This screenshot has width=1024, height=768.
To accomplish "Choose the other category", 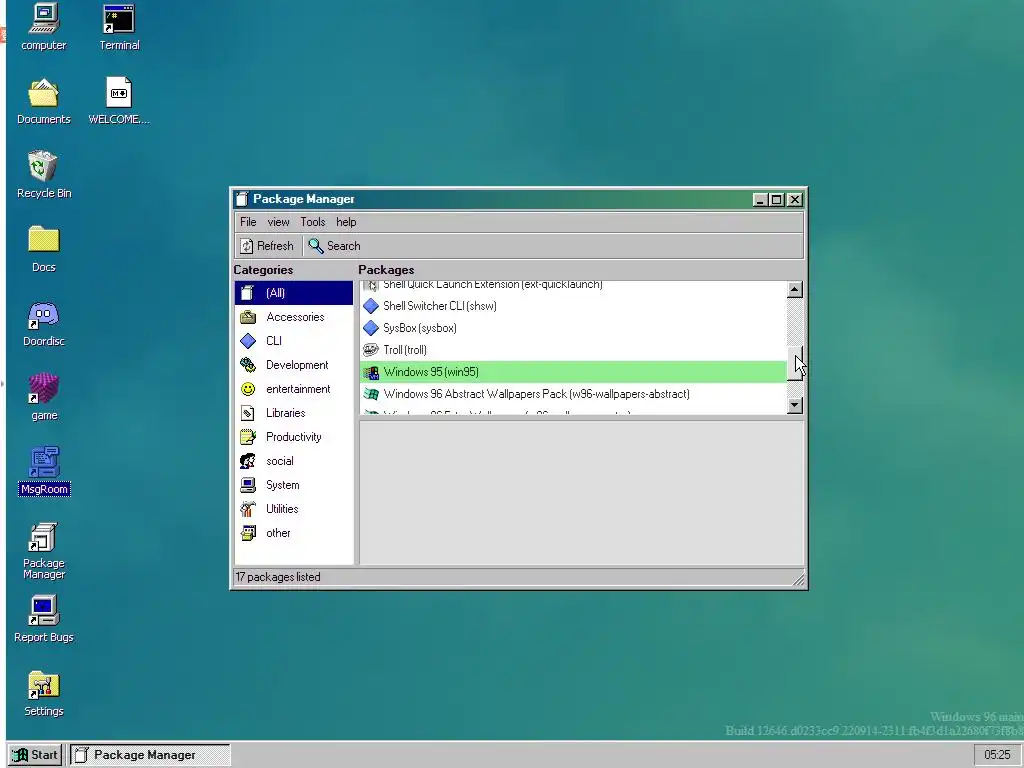I will (294, 533).
